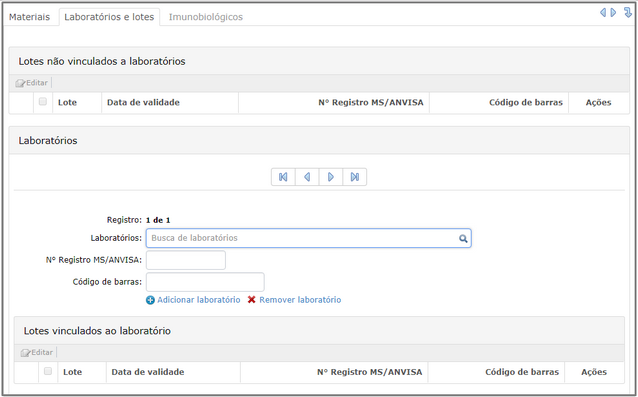
Task: Click Lote column header in linked lots table
Action: pyautogui.click(x=72, y=372)
